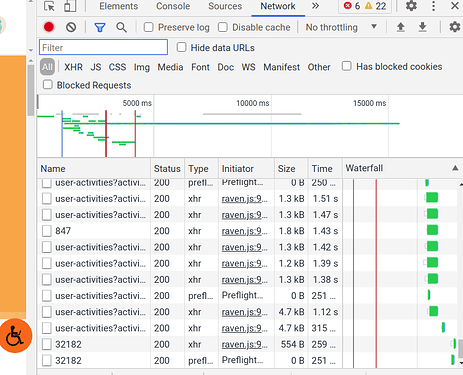Filter requests by JS
The image size is (463, 375).
[x=96, y=67]
